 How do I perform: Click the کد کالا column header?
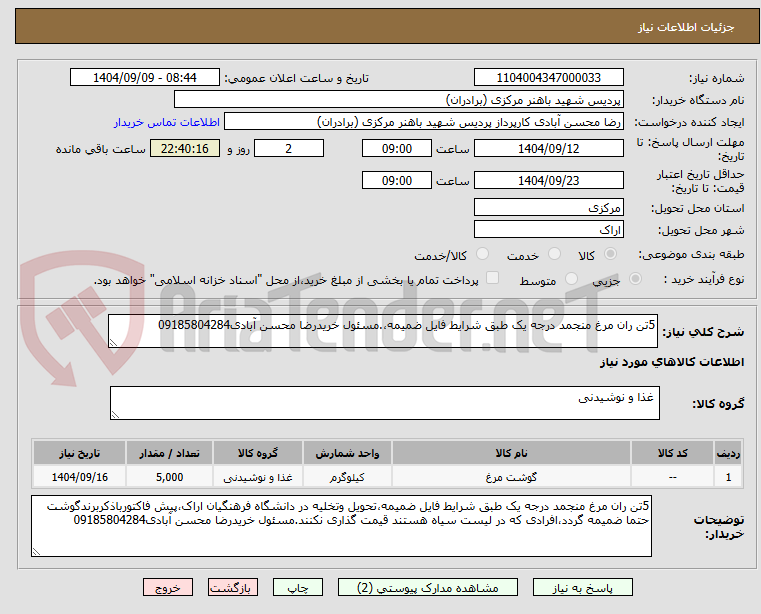(672, 453)
